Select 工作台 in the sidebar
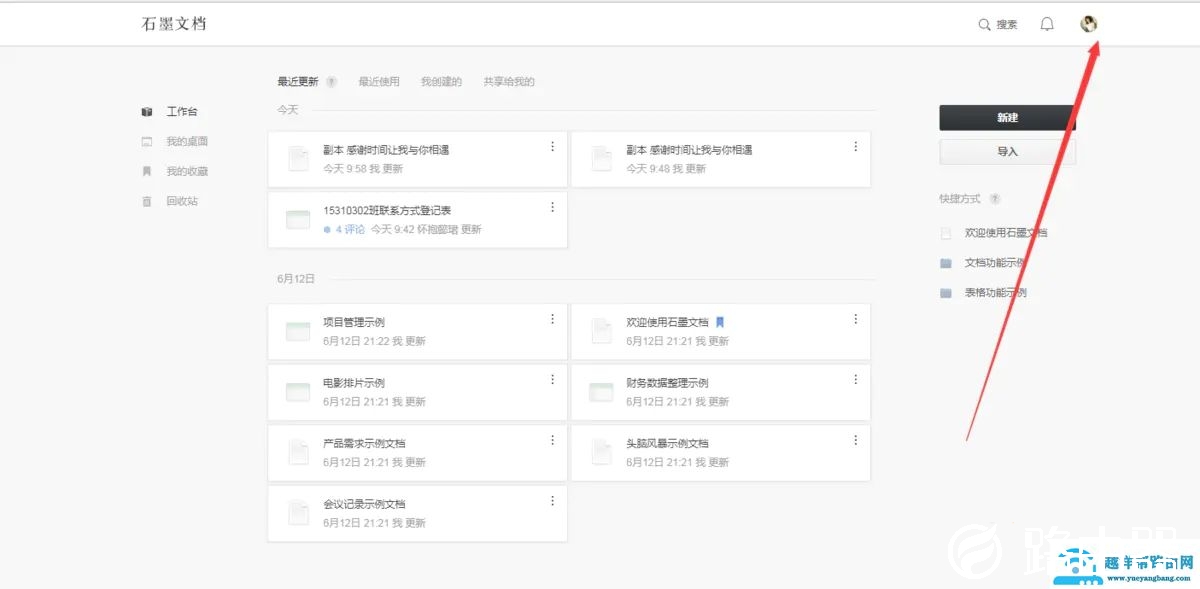Image resolution: width=1200 pixels, height=589 pixels. coord(182,111)
